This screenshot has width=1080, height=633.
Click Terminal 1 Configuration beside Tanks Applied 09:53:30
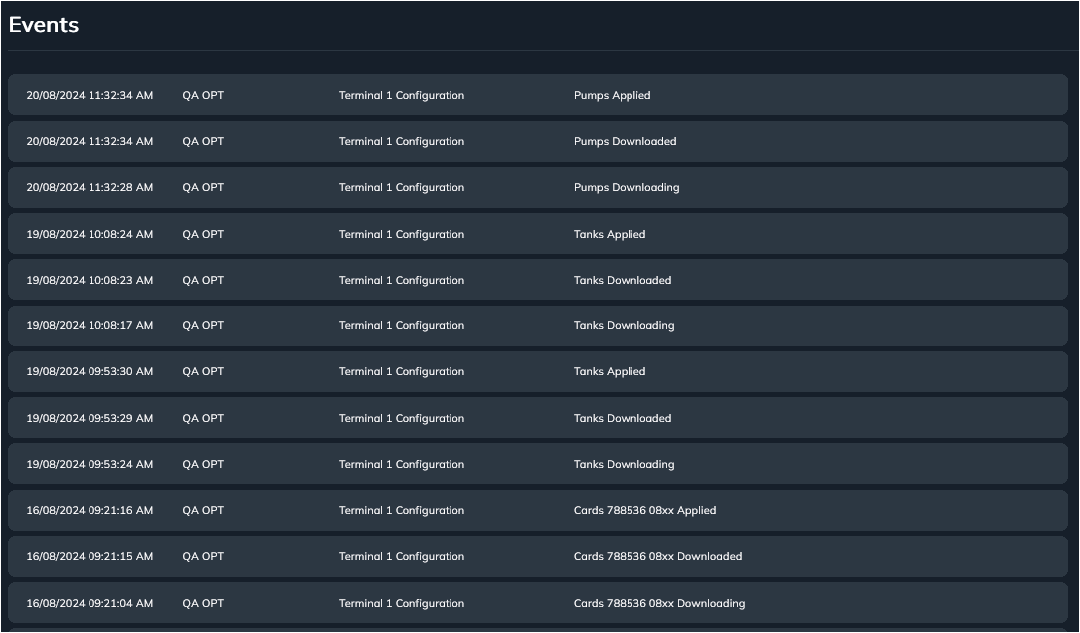pyautogui.click(x=401, y=371)
